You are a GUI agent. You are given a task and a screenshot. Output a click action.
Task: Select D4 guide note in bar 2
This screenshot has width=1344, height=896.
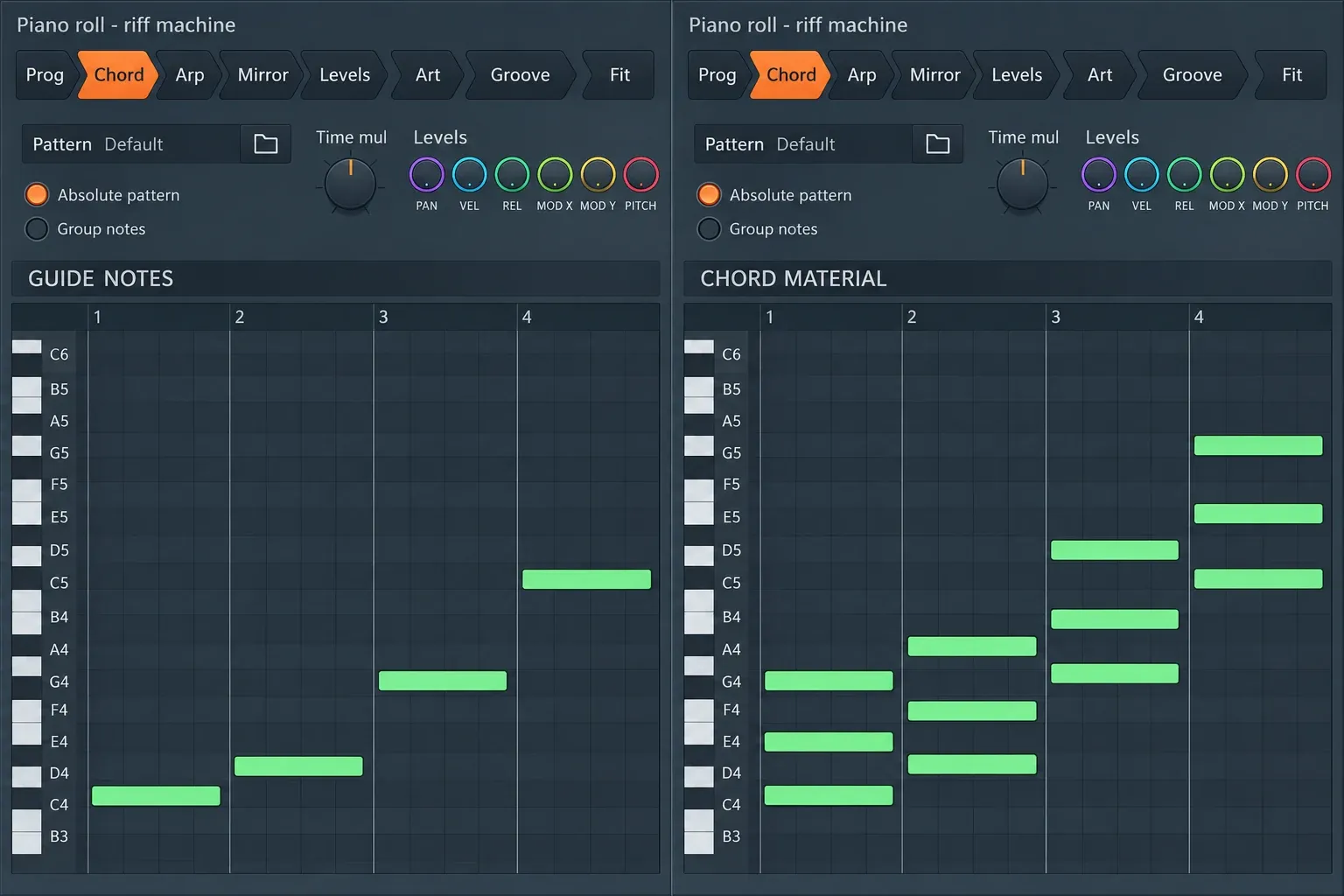[x=298, y=766]
